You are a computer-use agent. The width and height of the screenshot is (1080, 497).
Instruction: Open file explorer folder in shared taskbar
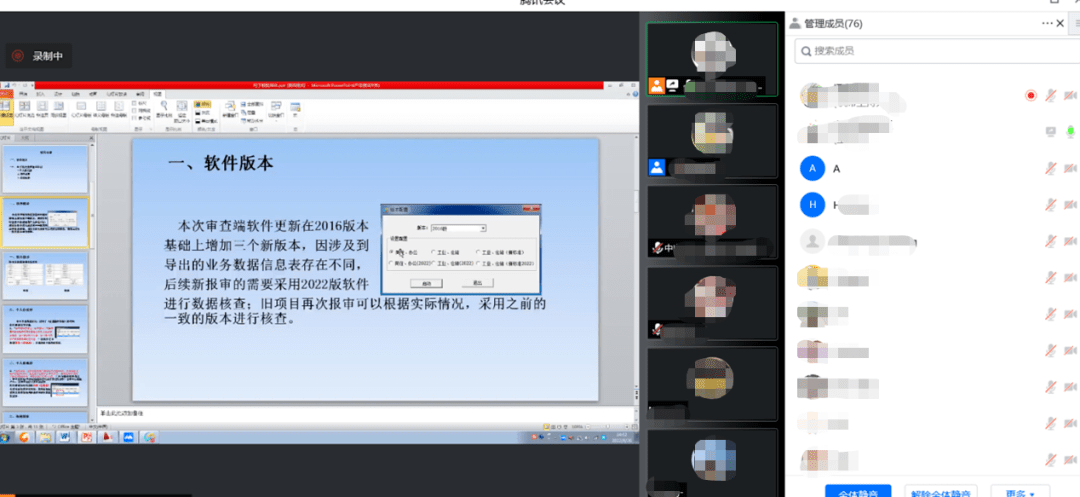click(44, 437)
